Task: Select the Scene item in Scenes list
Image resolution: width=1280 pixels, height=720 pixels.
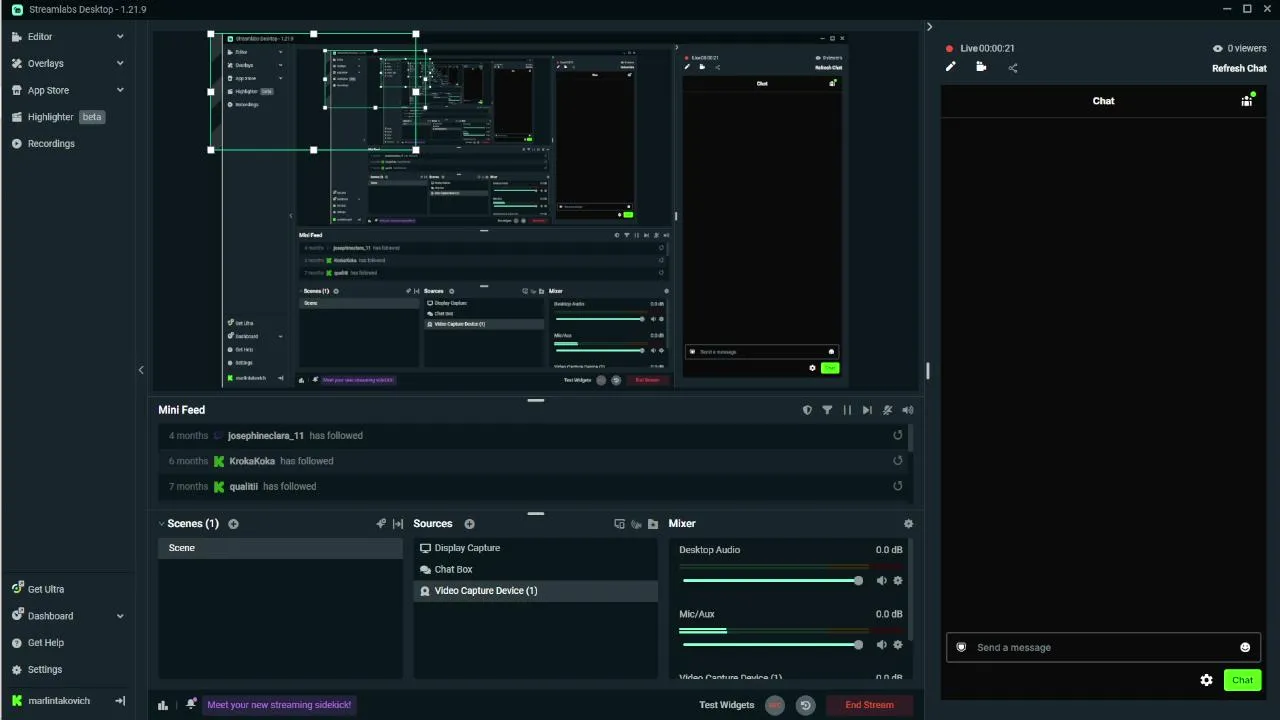Action: point(280,548)
